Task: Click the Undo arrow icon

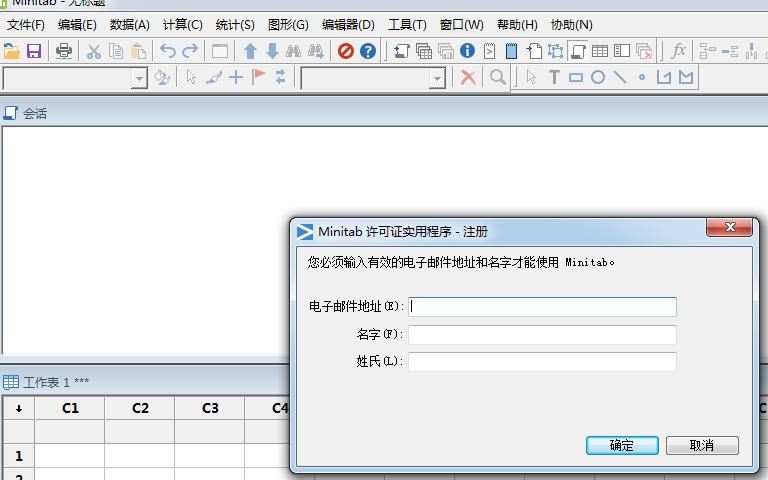Action: 168,51
